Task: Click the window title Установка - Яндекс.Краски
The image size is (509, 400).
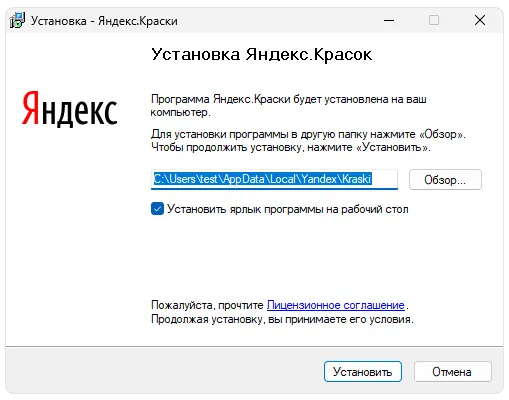Action: pyautogui.click(x=104, y=21)
